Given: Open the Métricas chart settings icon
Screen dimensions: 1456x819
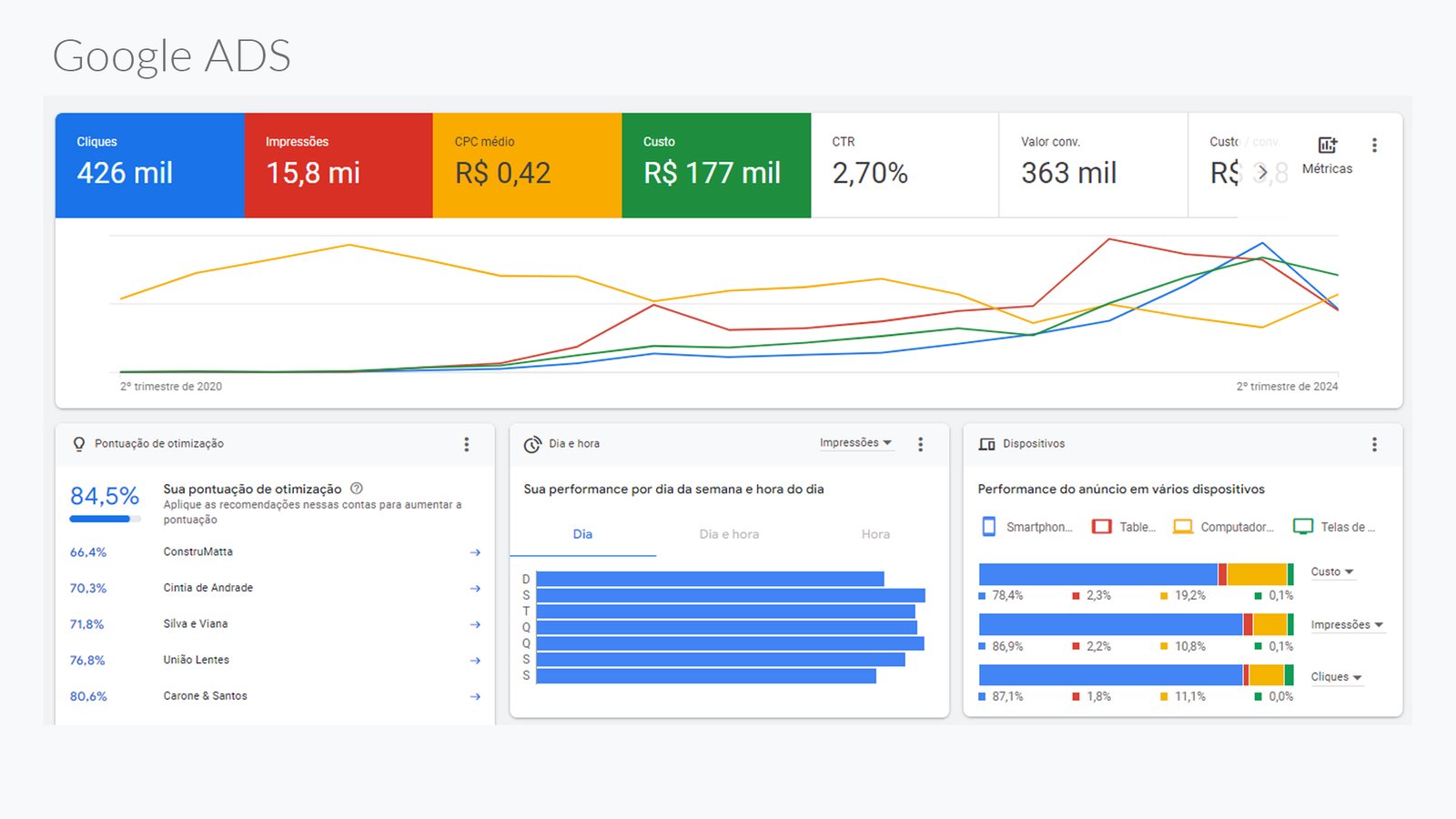Looking at the screenshot, I should pos(1328,146).
